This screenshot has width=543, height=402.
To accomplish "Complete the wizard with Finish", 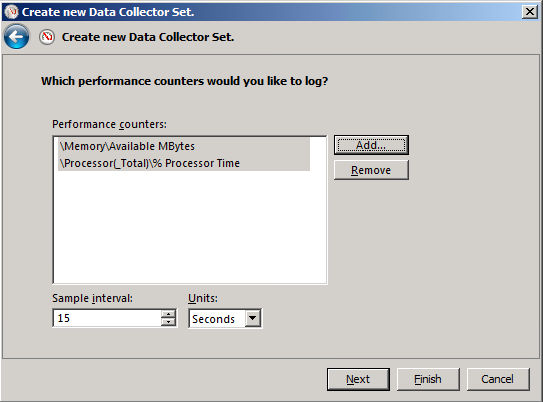I will tap(428, 379).
